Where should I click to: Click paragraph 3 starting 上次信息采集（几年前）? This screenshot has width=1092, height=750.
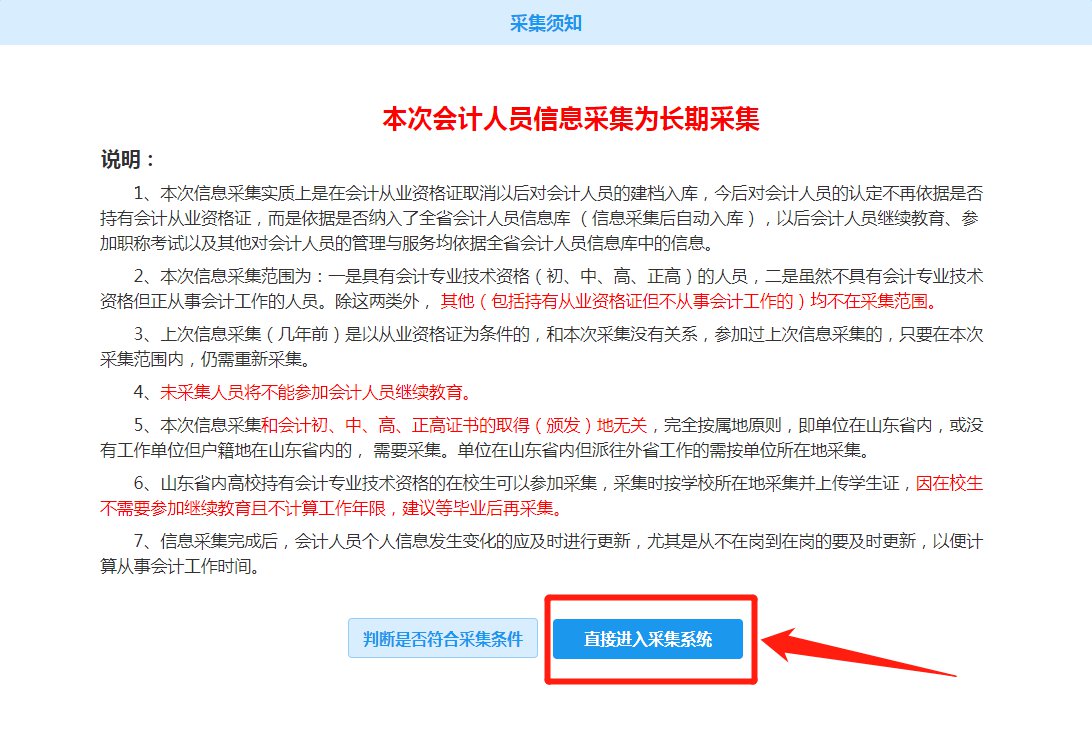(542, 346)
